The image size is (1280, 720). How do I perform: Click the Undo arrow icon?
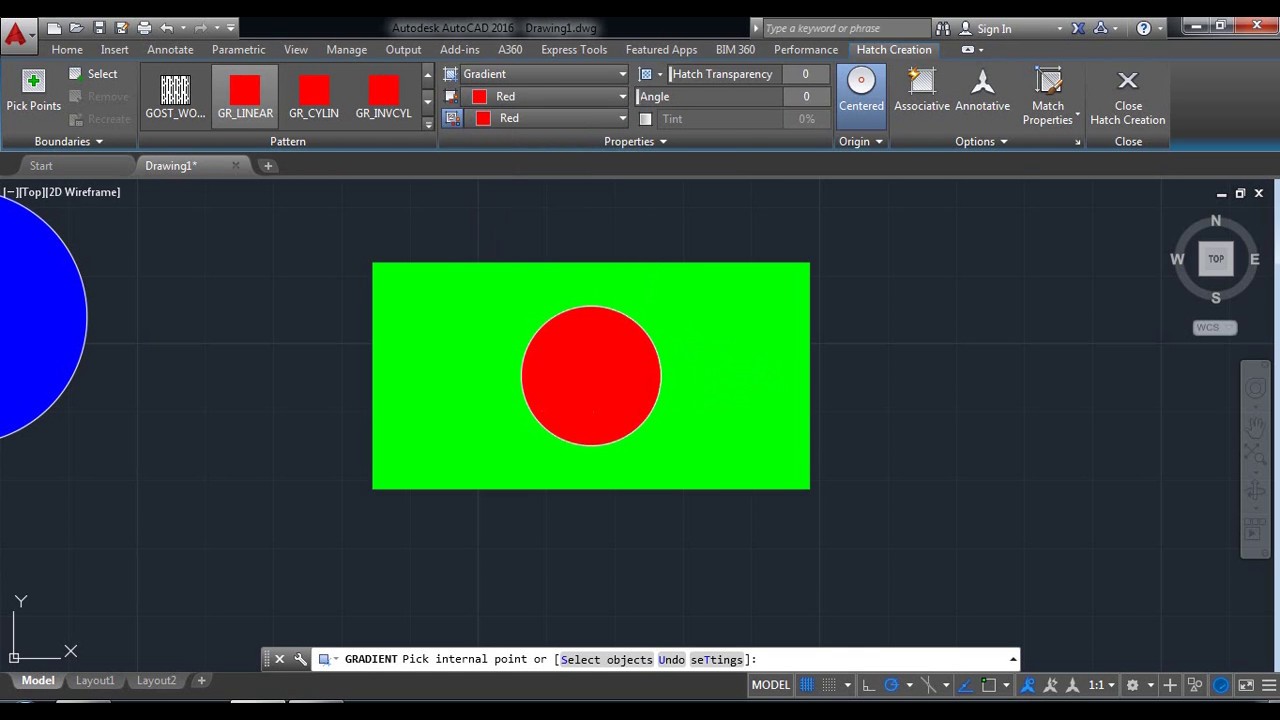coord(167,28)
